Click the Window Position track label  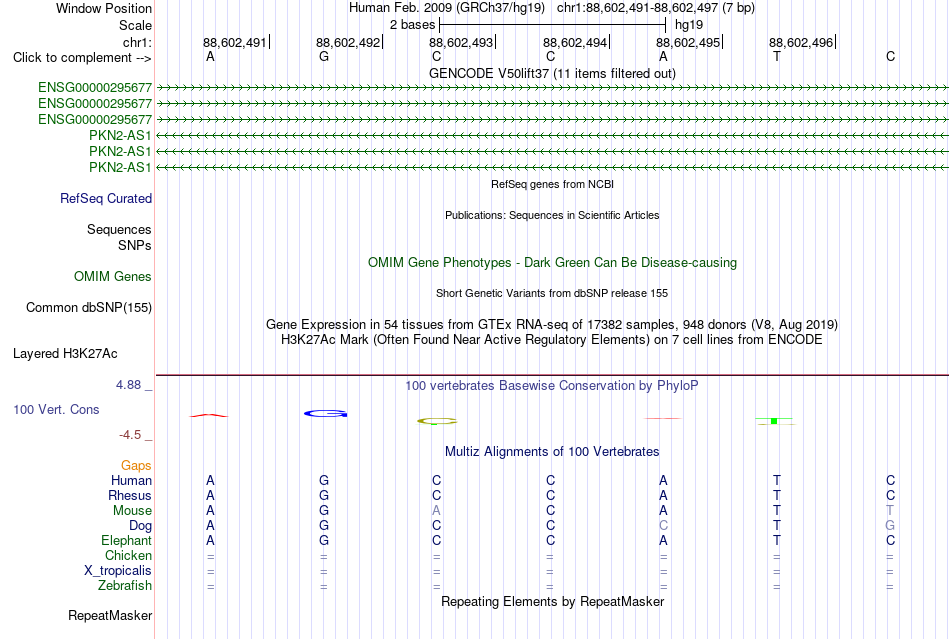(104, 8)
